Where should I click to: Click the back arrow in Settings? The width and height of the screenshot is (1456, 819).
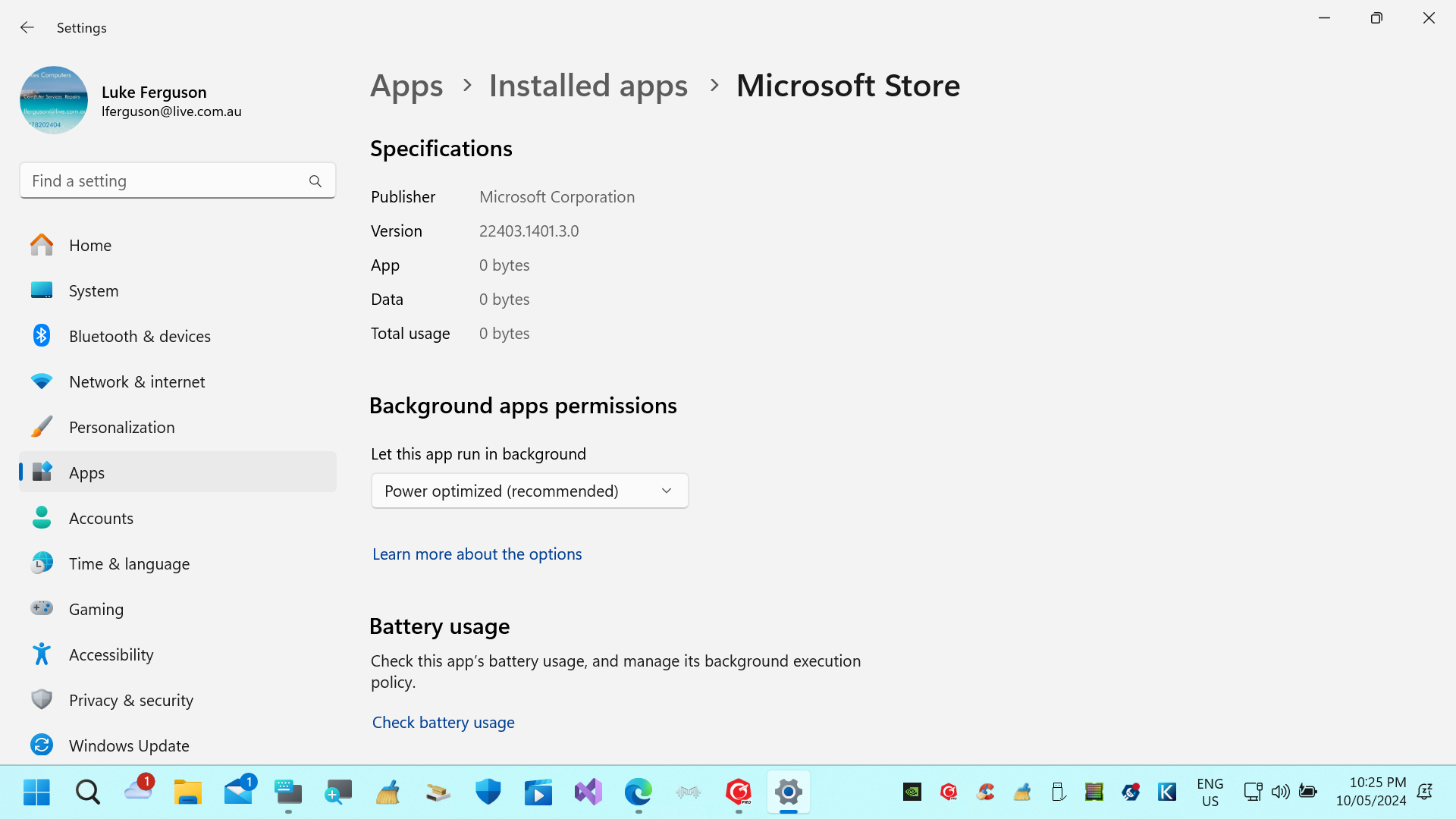(27, 27)
